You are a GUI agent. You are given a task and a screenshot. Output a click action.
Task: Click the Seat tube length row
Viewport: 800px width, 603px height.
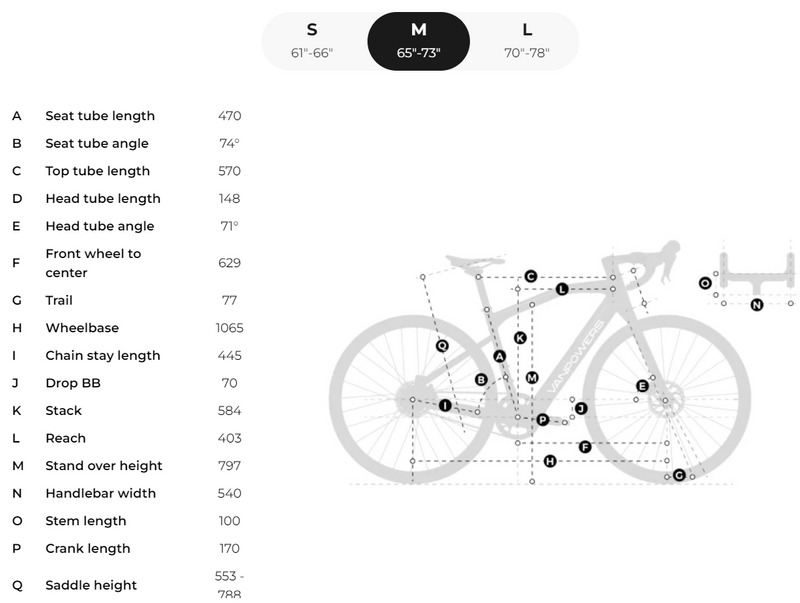coord(128,116)
